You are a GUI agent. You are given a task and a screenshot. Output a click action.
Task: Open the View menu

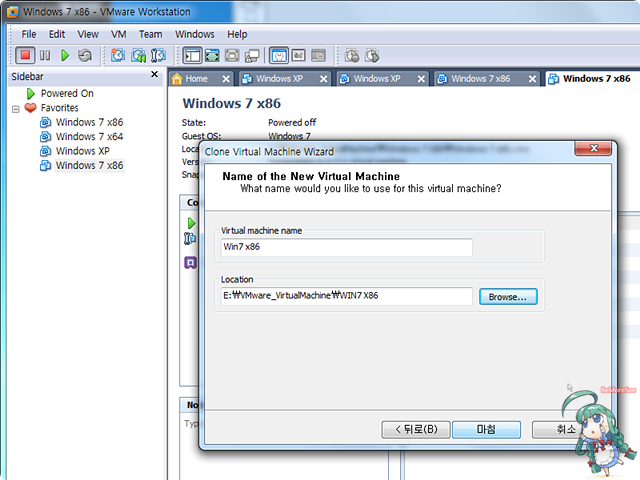88,34
